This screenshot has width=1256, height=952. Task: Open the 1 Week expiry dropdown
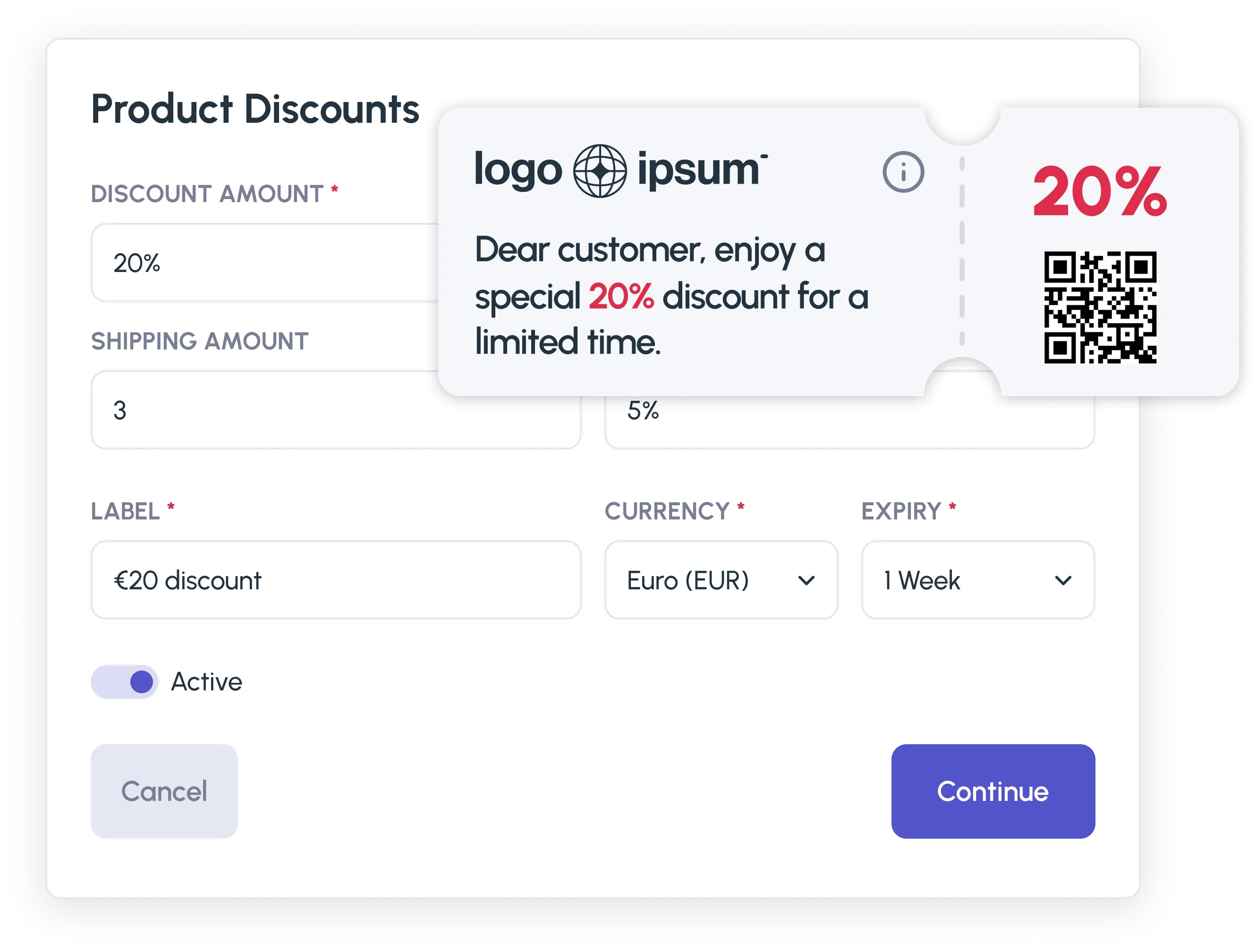[976, 580]
